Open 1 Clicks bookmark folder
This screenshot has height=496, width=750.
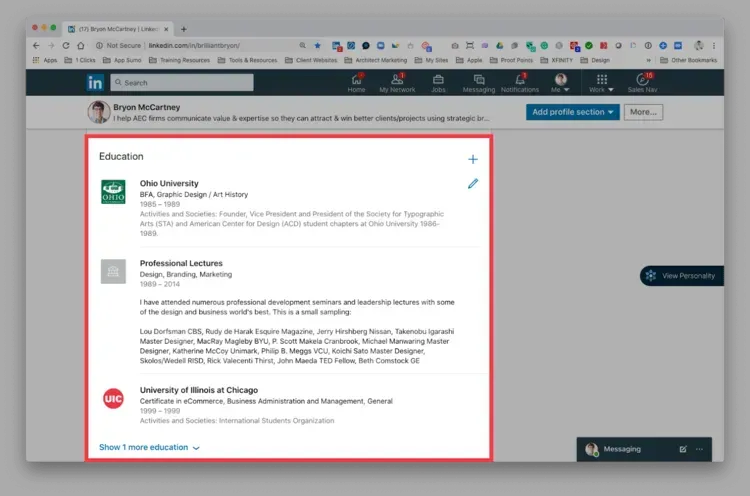coord(80,60)
